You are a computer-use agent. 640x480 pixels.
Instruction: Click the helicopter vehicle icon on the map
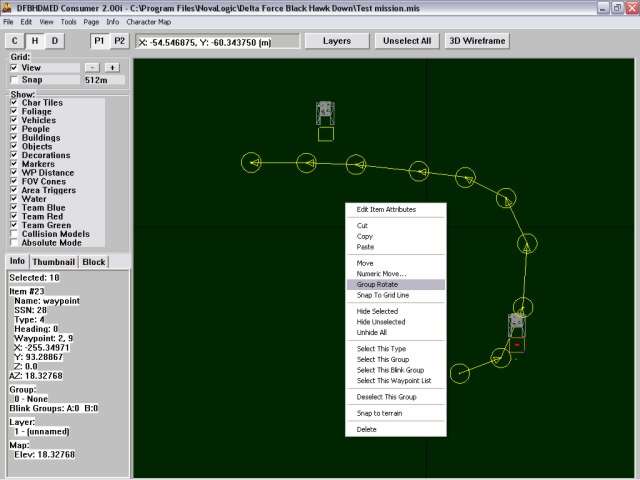[x=325, y=112]
